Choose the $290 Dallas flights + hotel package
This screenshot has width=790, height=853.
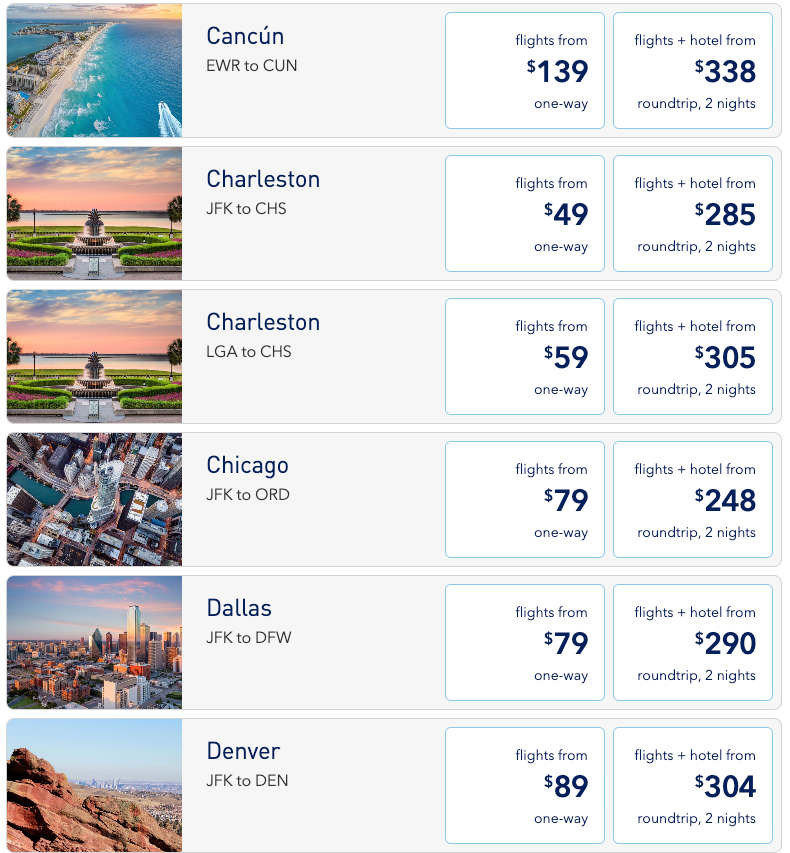click(x=693, y=643)
